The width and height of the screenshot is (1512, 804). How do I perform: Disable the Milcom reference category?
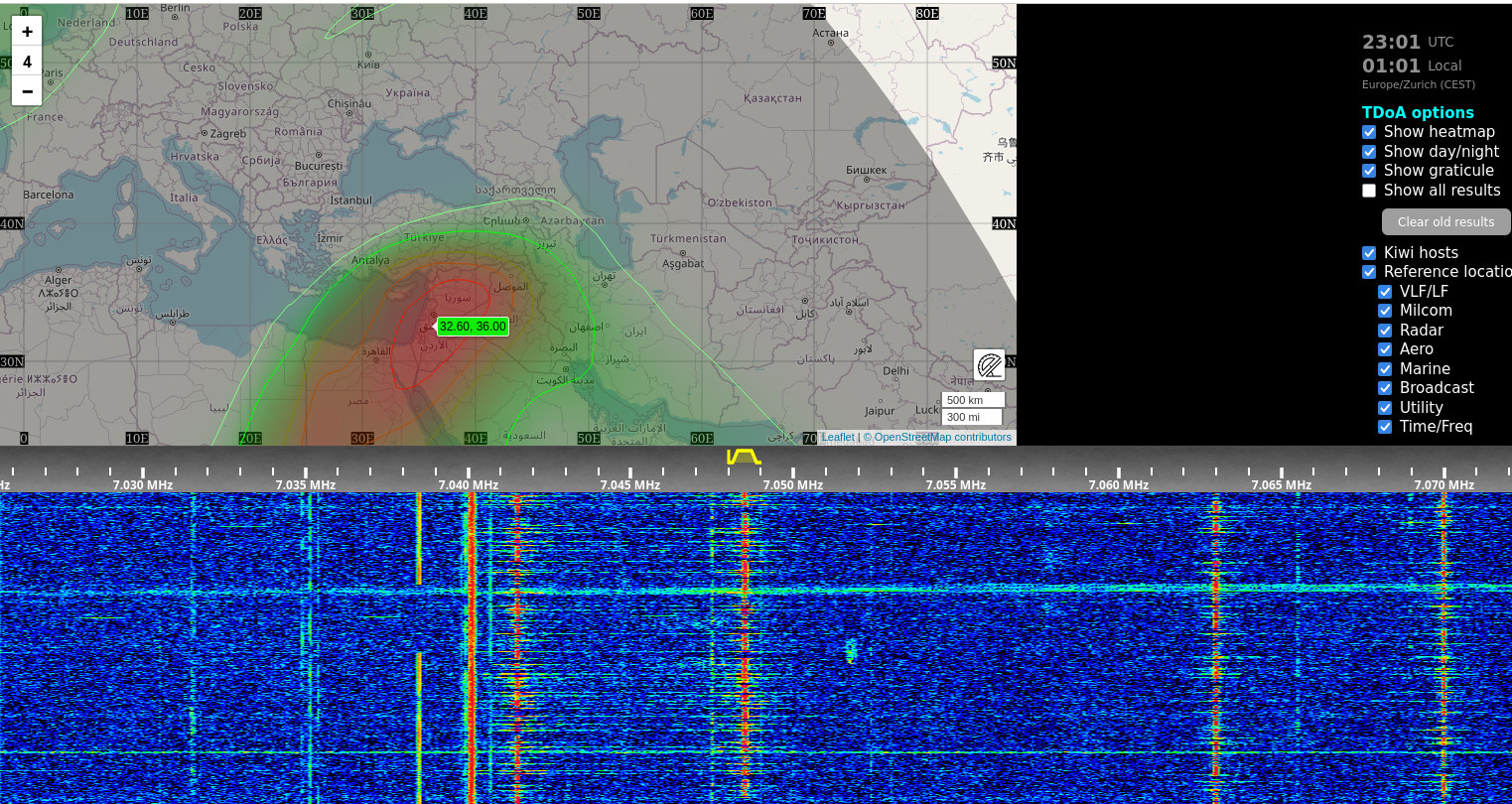[1385, 311]
